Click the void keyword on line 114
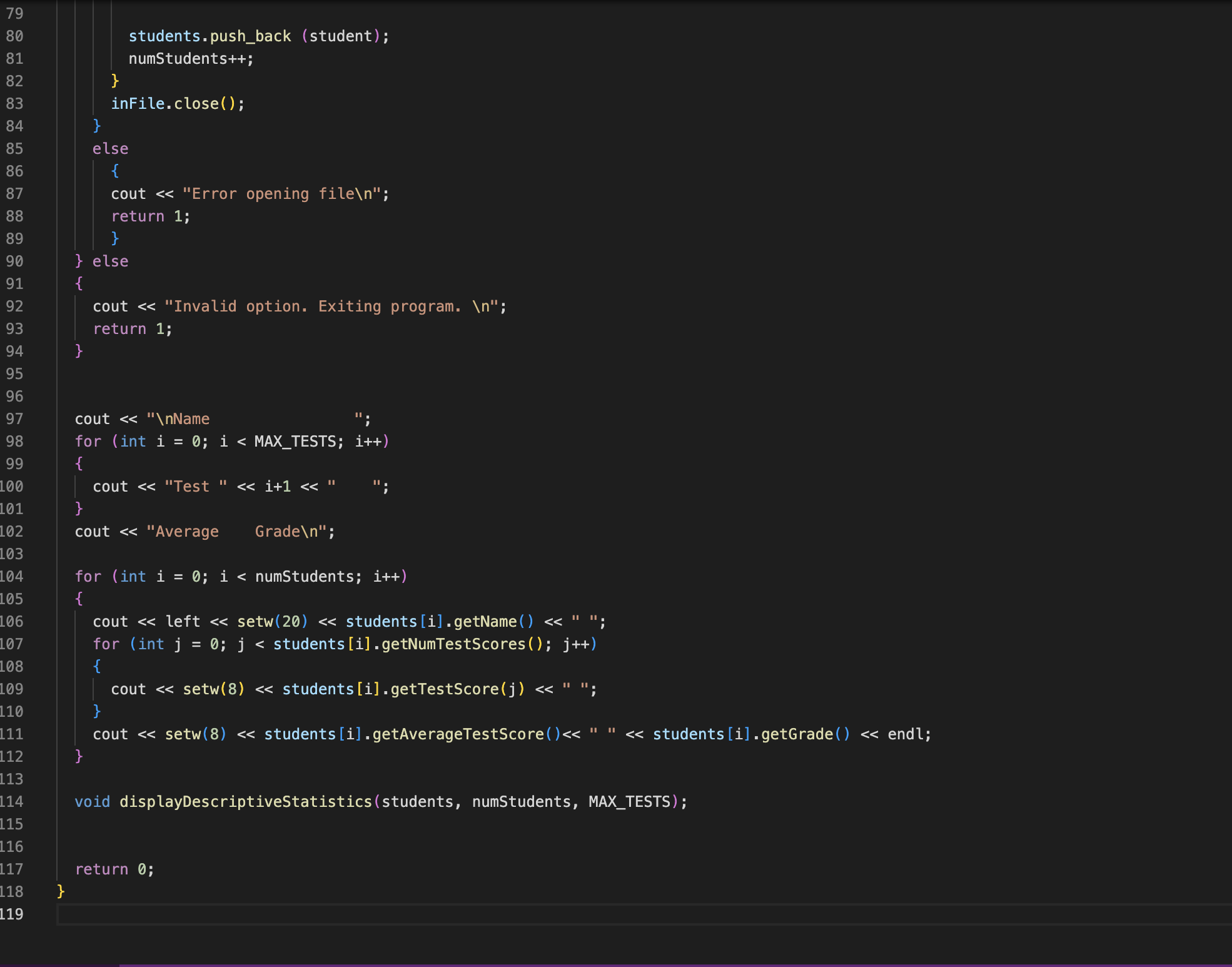The width and height of the screenshot is (1232, 967). [92, 801]
